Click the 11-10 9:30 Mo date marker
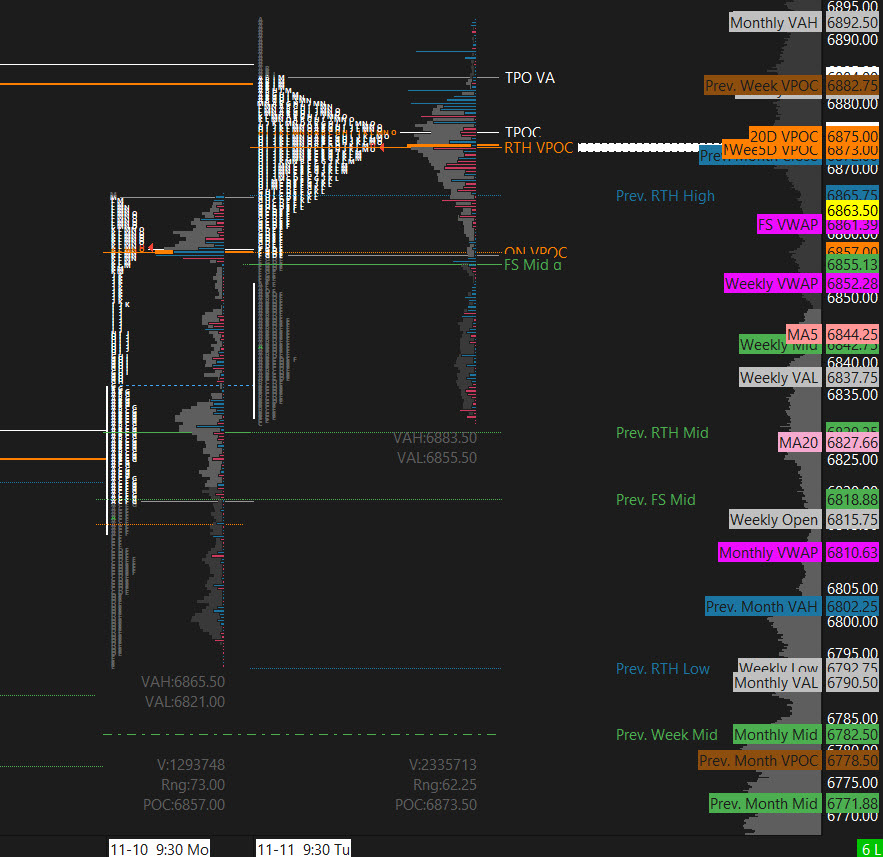This screenshot has width=883, height=857. tap(160, 849)
